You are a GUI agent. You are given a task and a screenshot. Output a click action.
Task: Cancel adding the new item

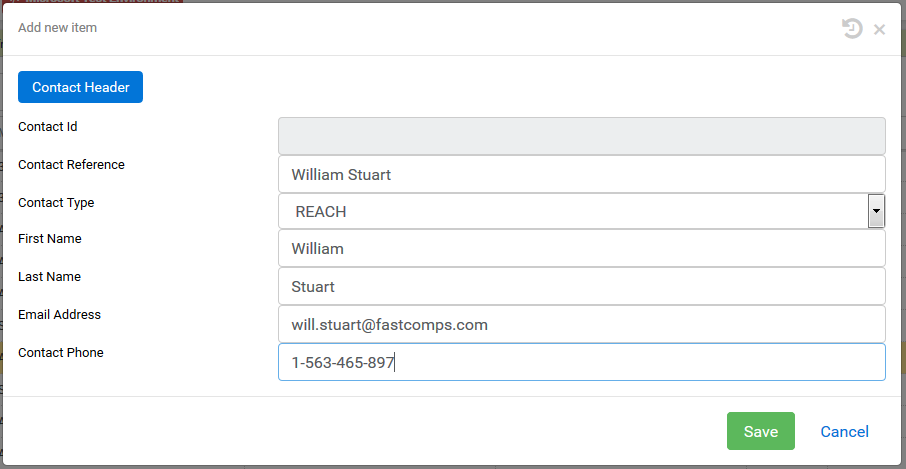(x=844, y=431)
